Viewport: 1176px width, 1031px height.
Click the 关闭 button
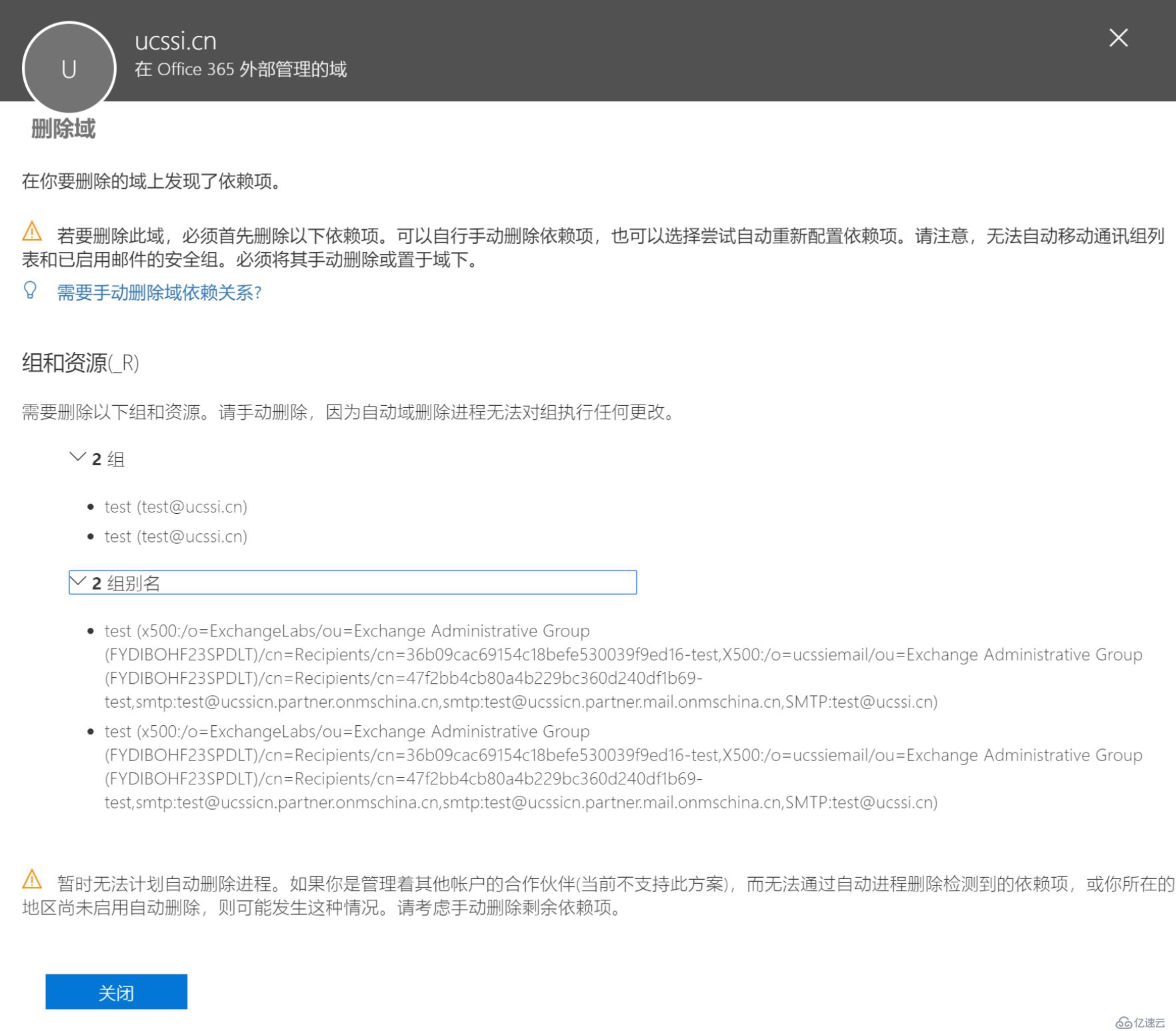pyautogui.click(x=116, y=992)
